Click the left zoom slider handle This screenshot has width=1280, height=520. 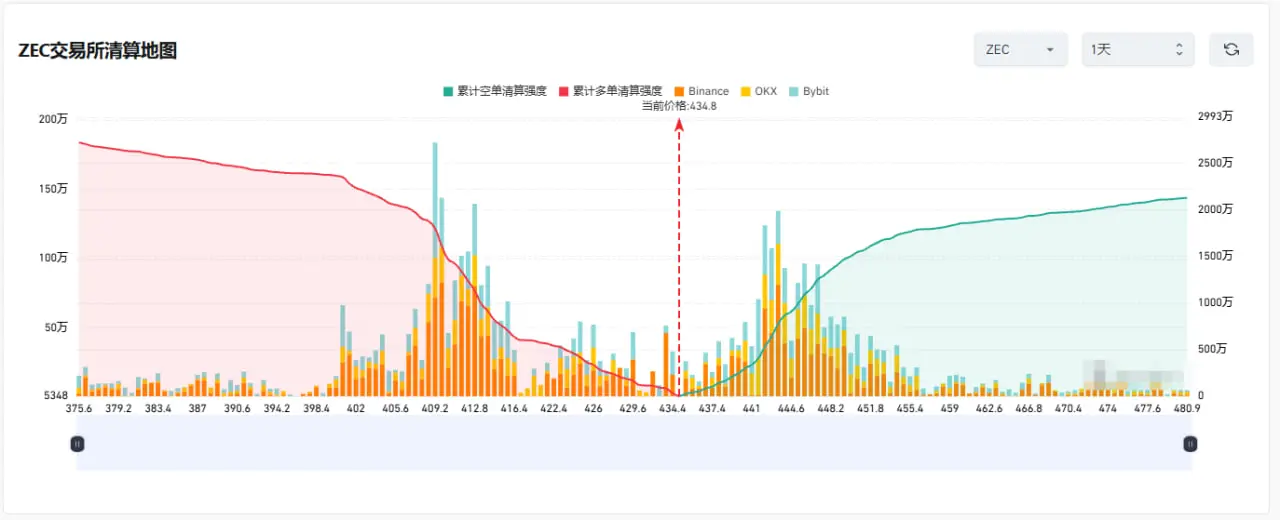pos(77,443)
